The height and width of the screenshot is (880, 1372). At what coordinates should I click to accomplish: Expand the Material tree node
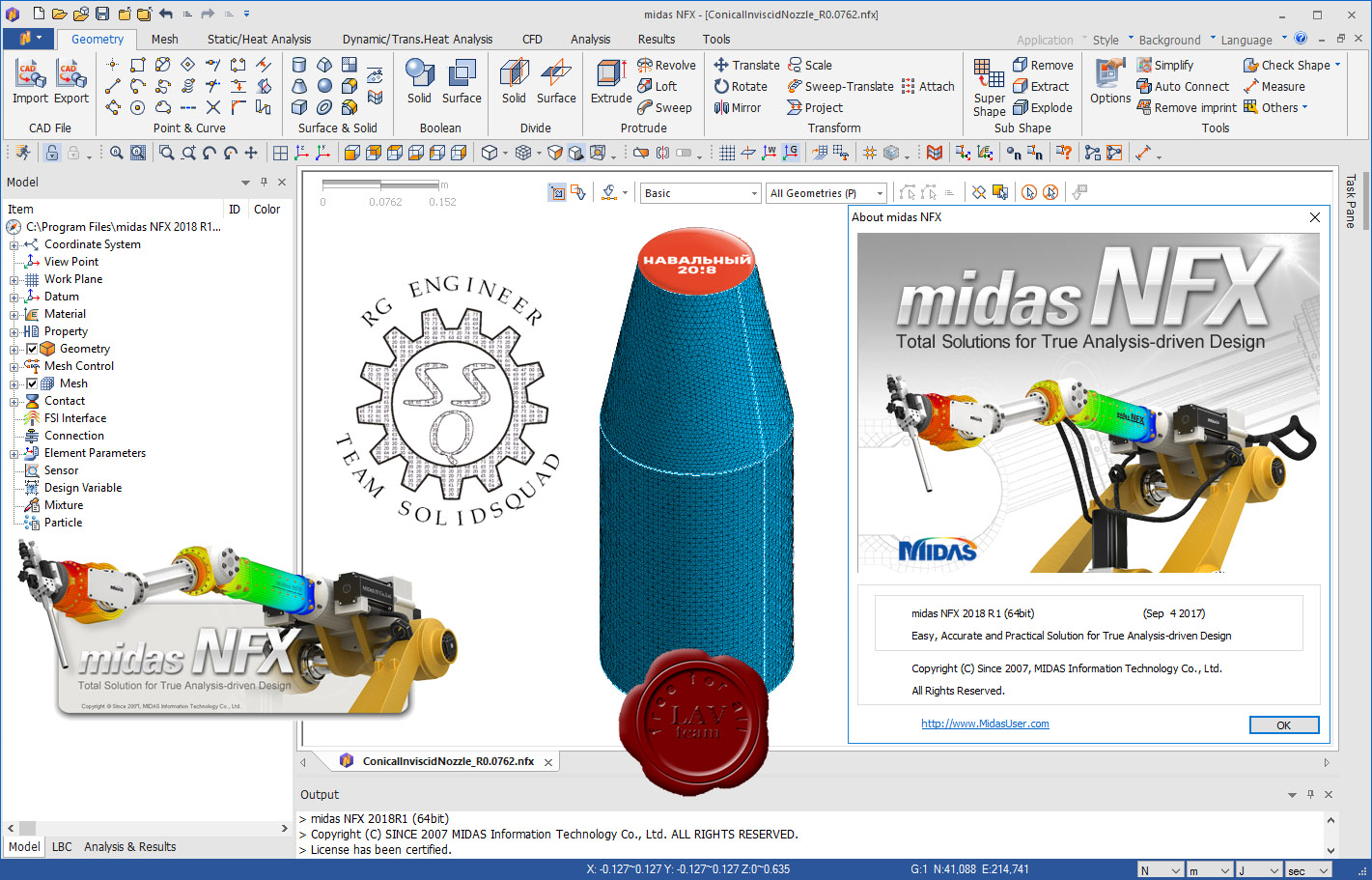click(x=14, y=315)
